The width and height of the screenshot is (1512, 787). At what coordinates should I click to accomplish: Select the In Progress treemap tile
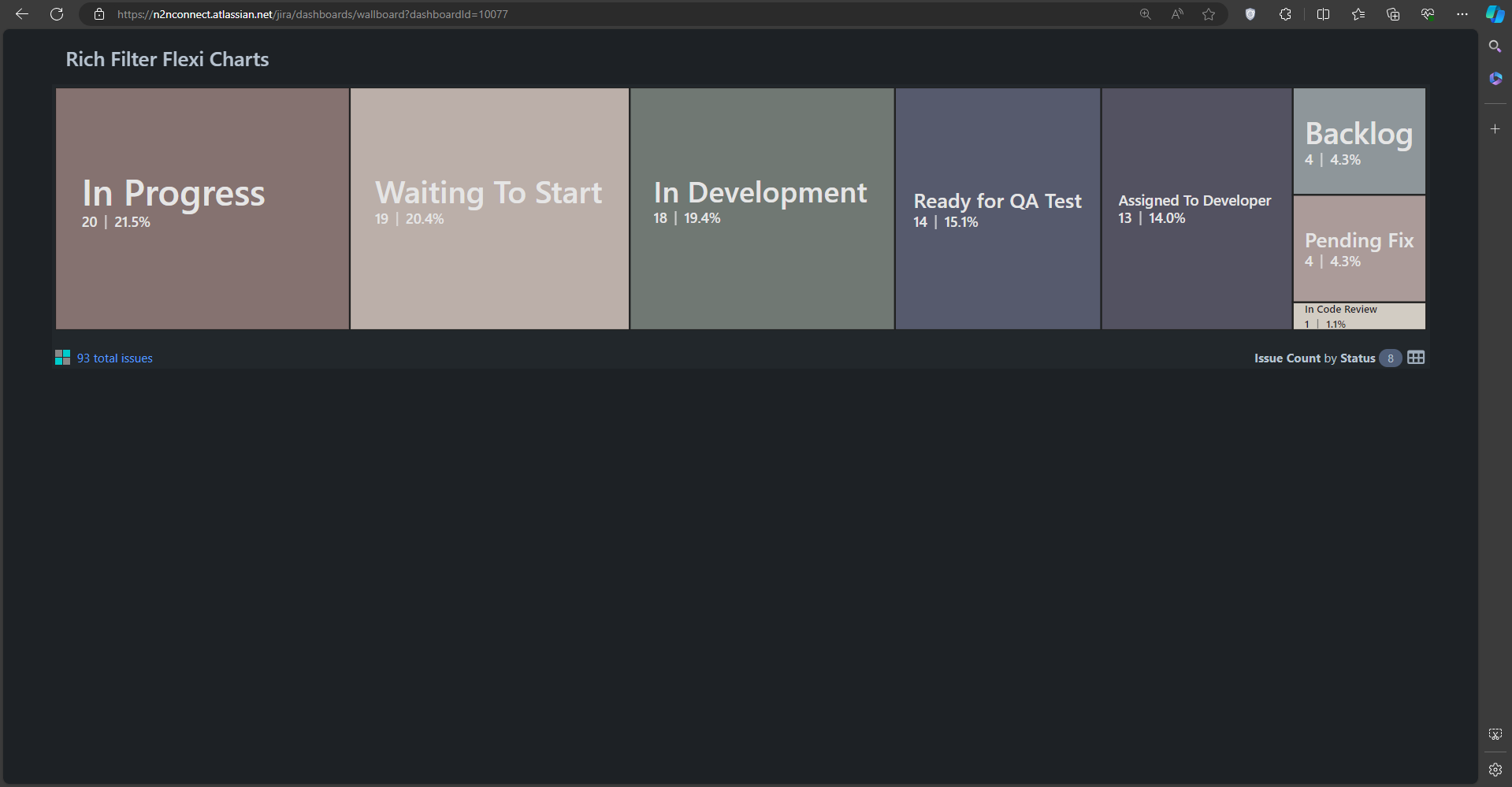202,208
